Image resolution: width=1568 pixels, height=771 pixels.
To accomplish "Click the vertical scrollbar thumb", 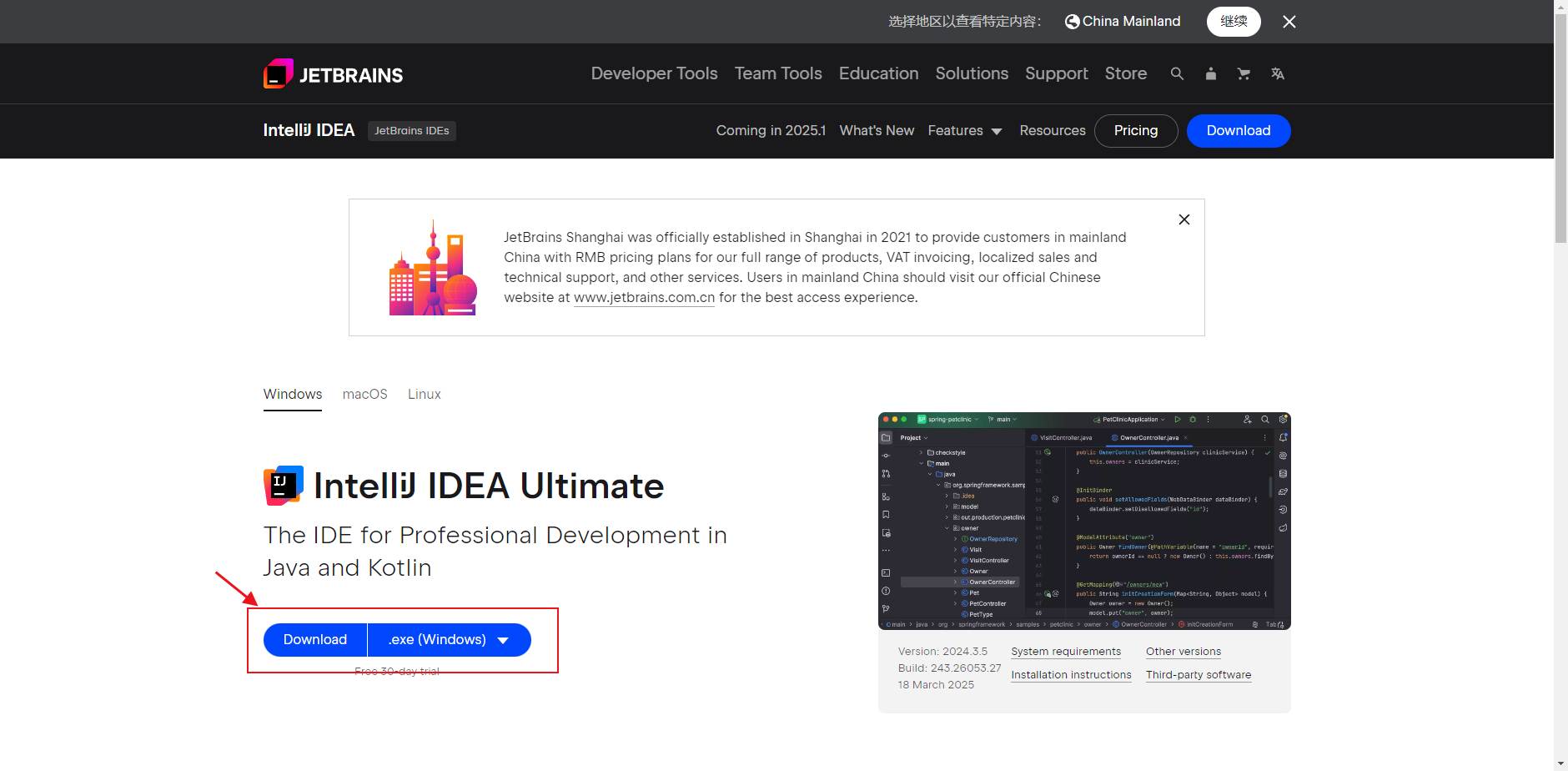I will click(1560, 128).
